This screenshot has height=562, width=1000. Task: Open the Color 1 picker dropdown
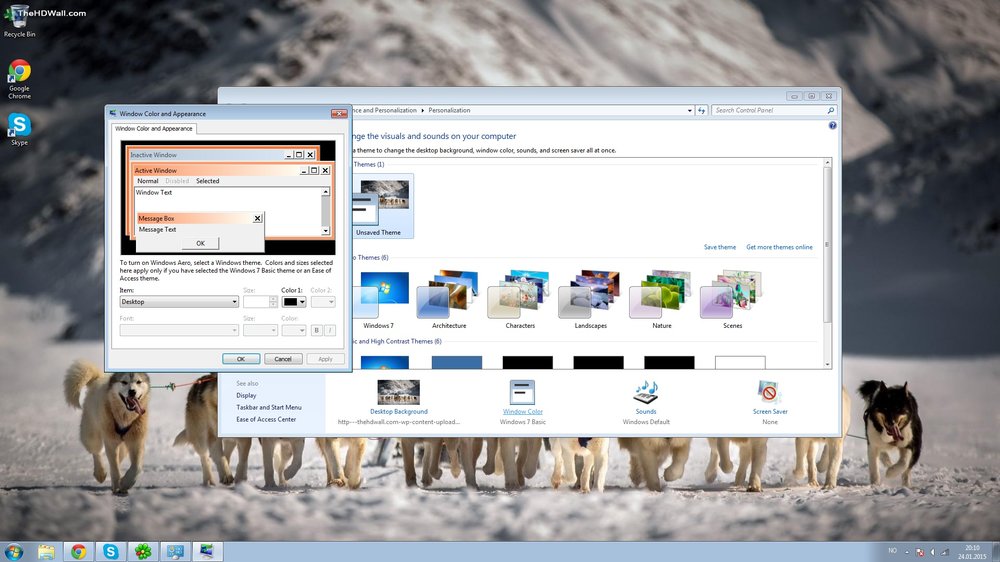click(301, 301)
